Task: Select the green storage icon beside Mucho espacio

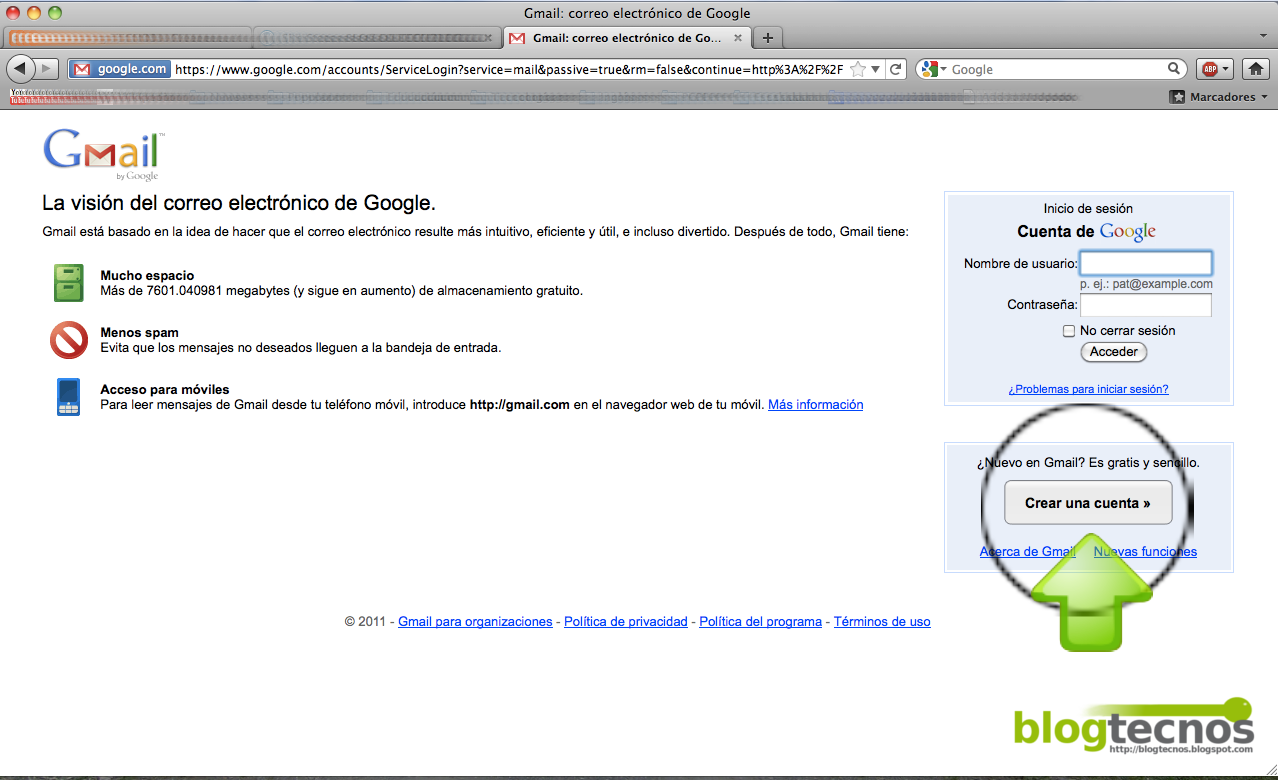Action: pos(68,283)
